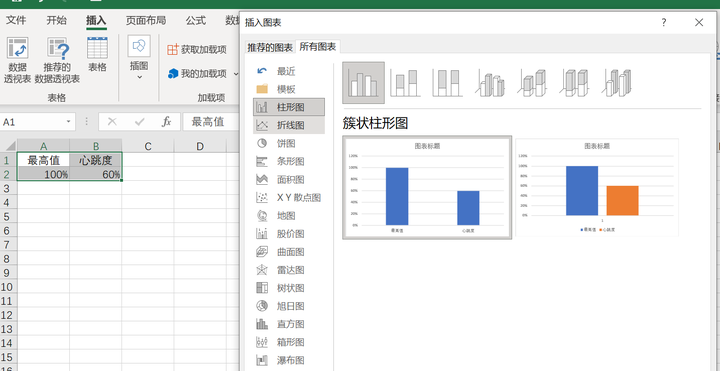
Task: Switch to Recommended Charts (推荐的图表) tab
Action: 270,47
